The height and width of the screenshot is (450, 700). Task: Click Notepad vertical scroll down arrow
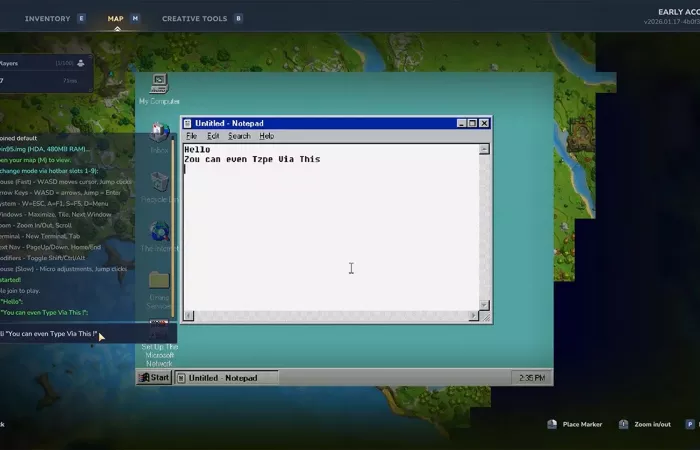(484, 305)
